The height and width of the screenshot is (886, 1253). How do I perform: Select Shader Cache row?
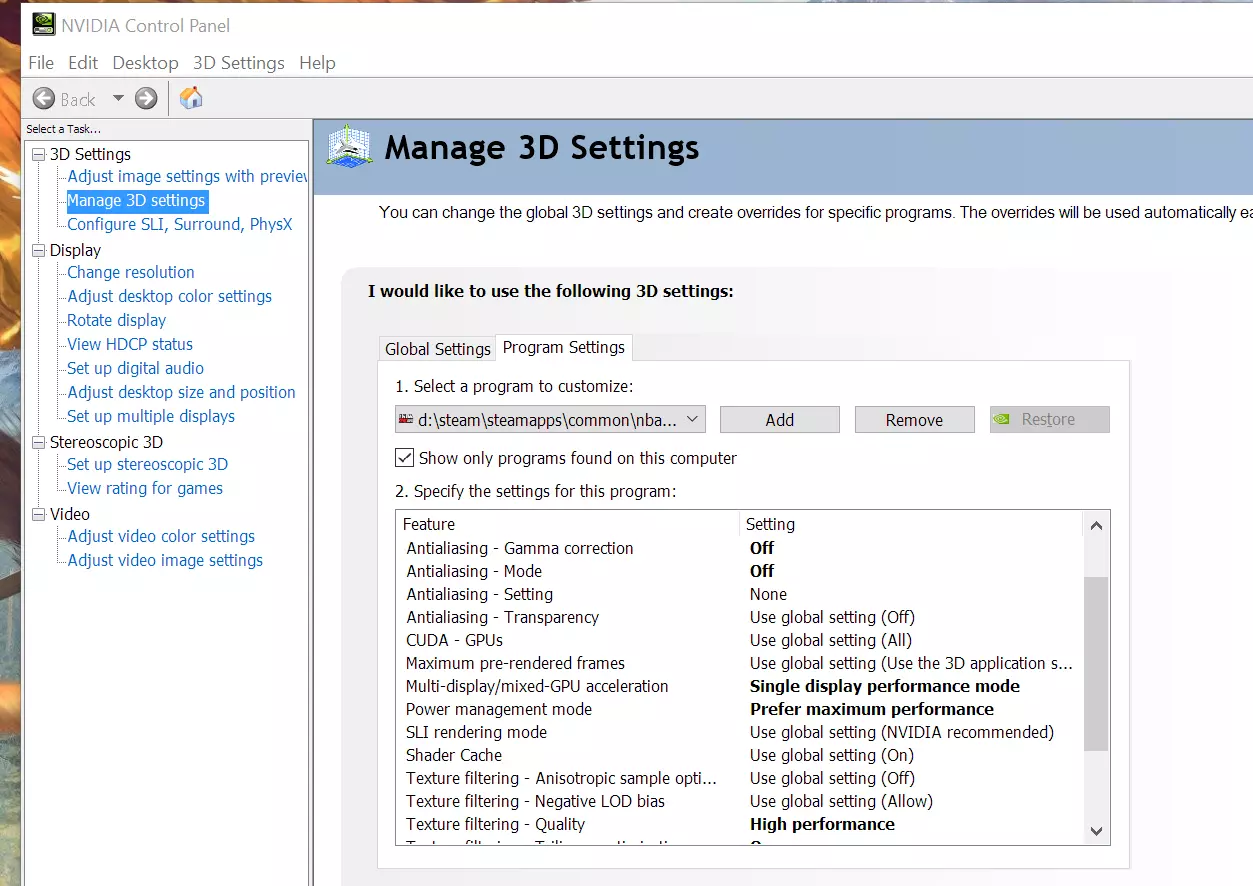[740, 755]
